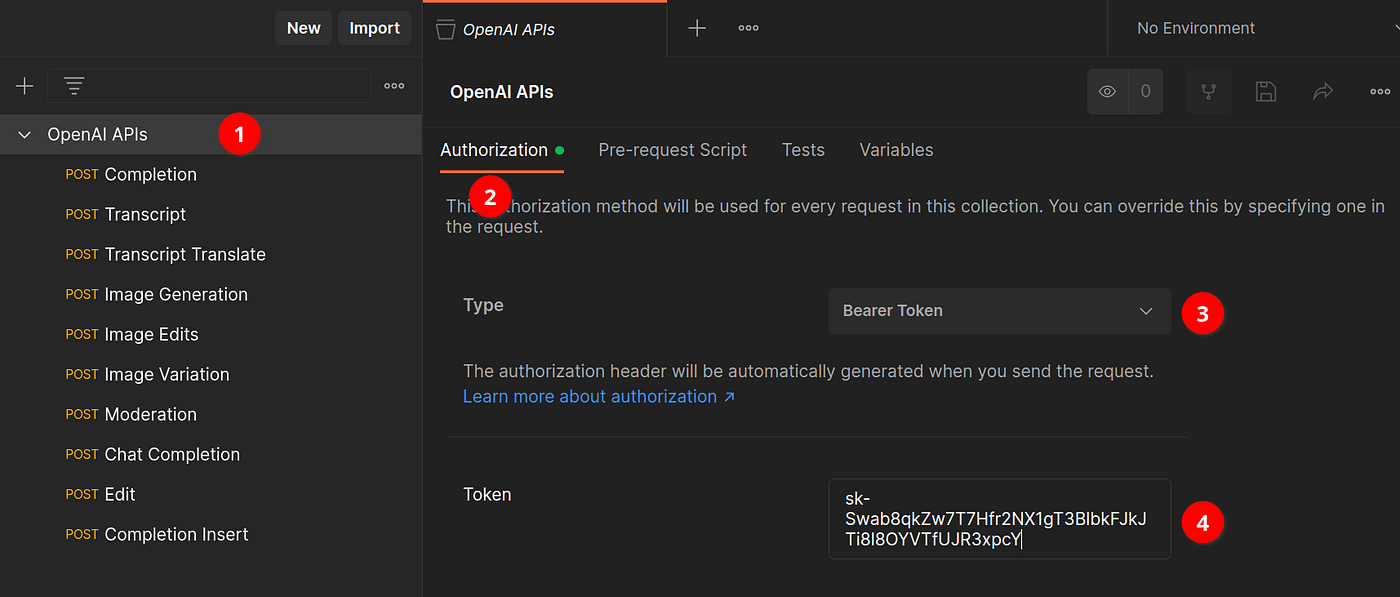Save the collection using the save icon
Viewport: 1400px width, 597px height.
pyautogui.click(x=1265, y=91)
